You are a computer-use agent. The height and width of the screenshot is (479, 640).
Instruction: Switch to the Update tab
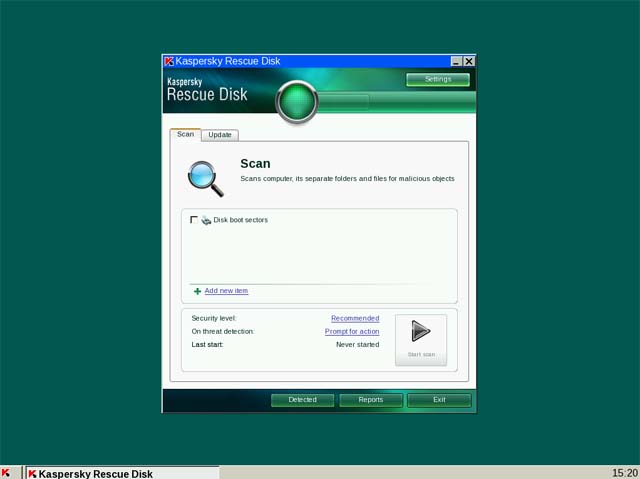pyautogui.click(x=220, y=135)
